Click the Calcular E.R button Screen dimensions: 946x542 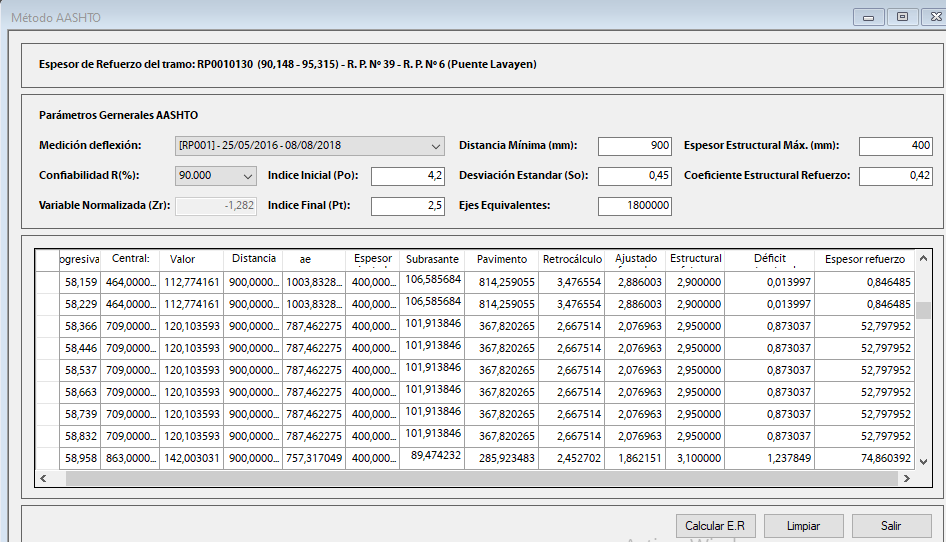pyautogui.click(x=714, y=526)
